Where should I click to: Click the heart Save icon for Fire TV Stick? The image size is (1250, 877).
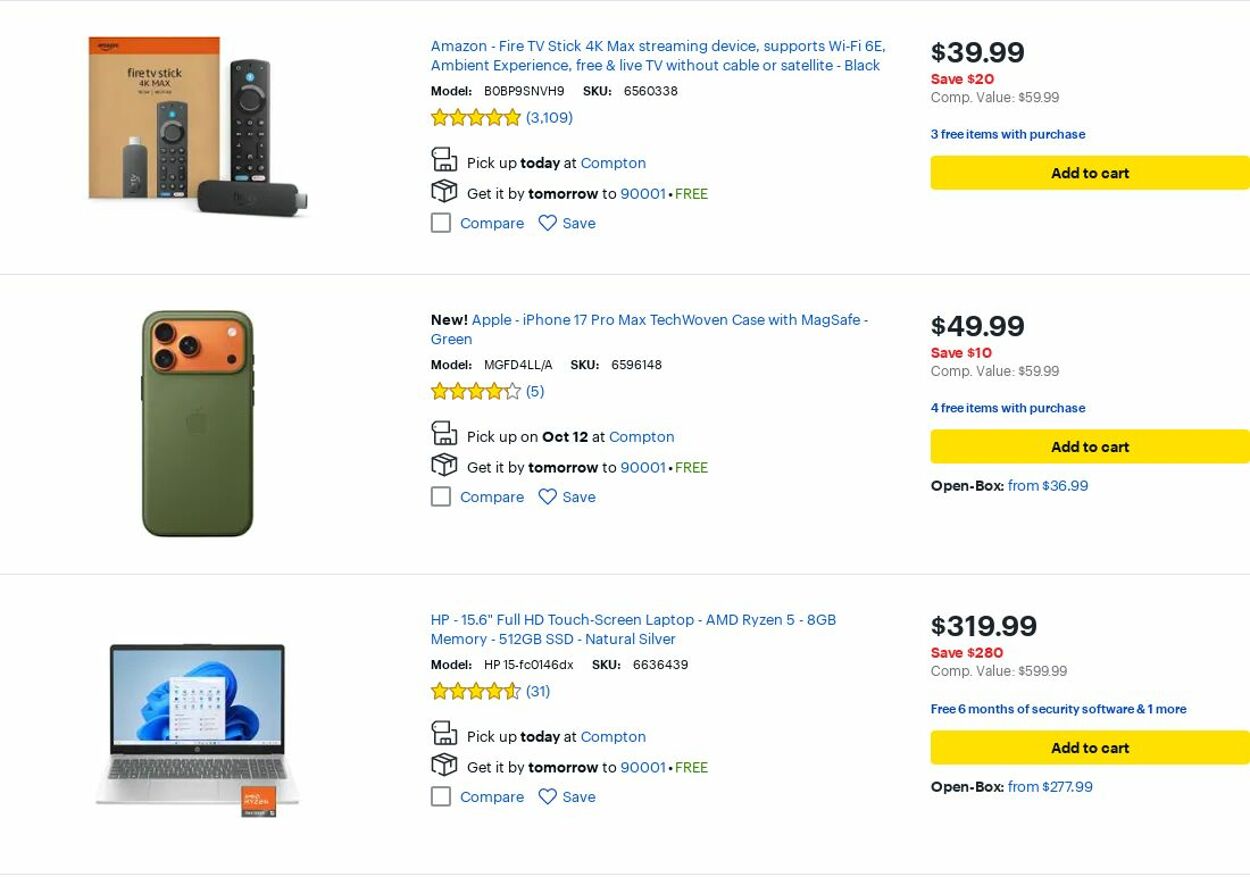(x=547, y=223)
